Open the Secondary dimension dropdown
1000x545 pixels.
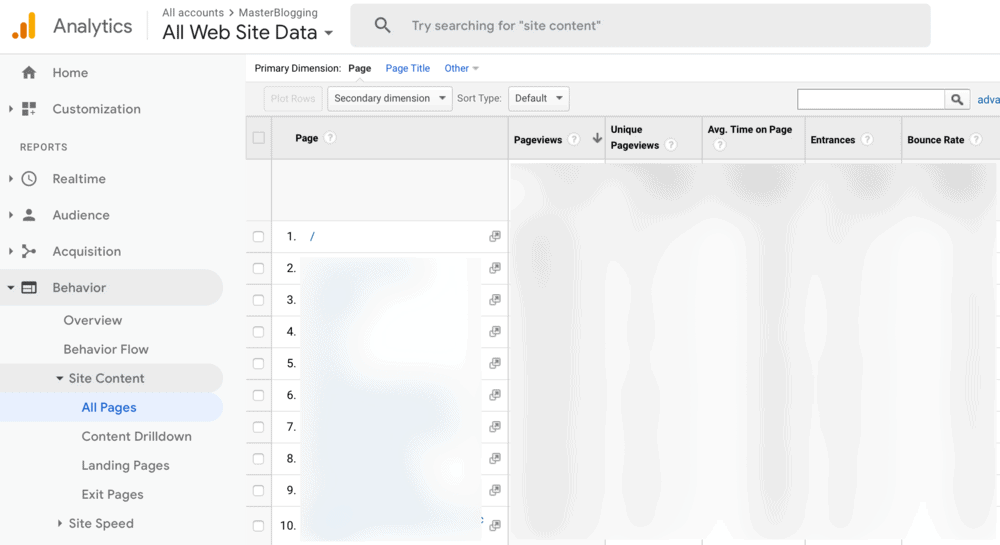point(390,99)
